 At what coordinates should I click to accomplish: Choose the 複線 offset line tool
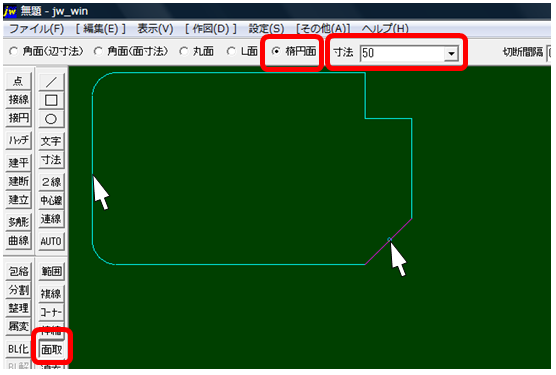tap(51, 294)
